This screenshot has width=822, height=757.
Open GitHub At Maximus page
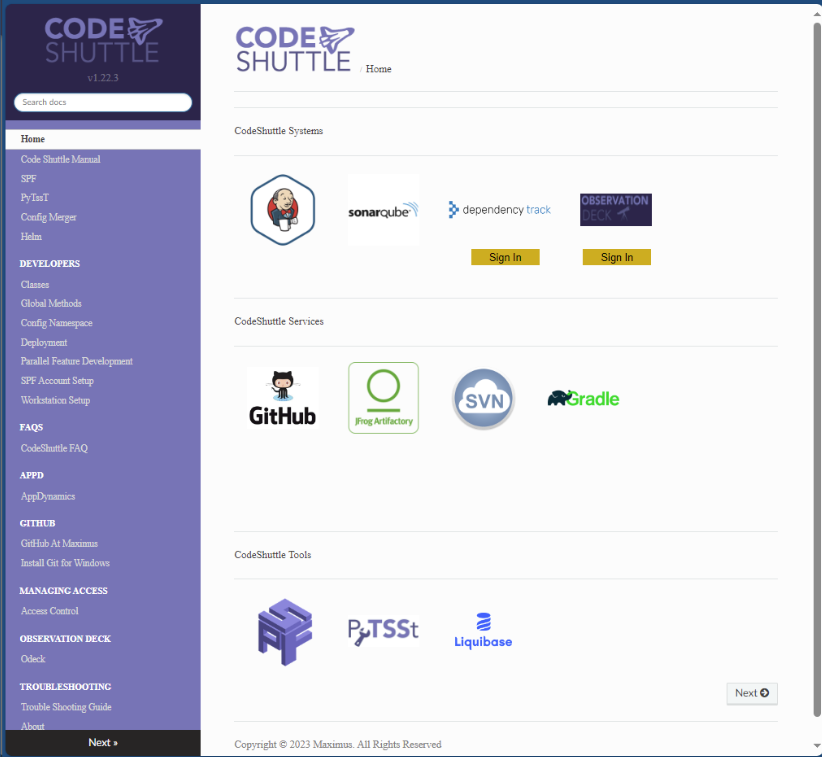point(59,544)
